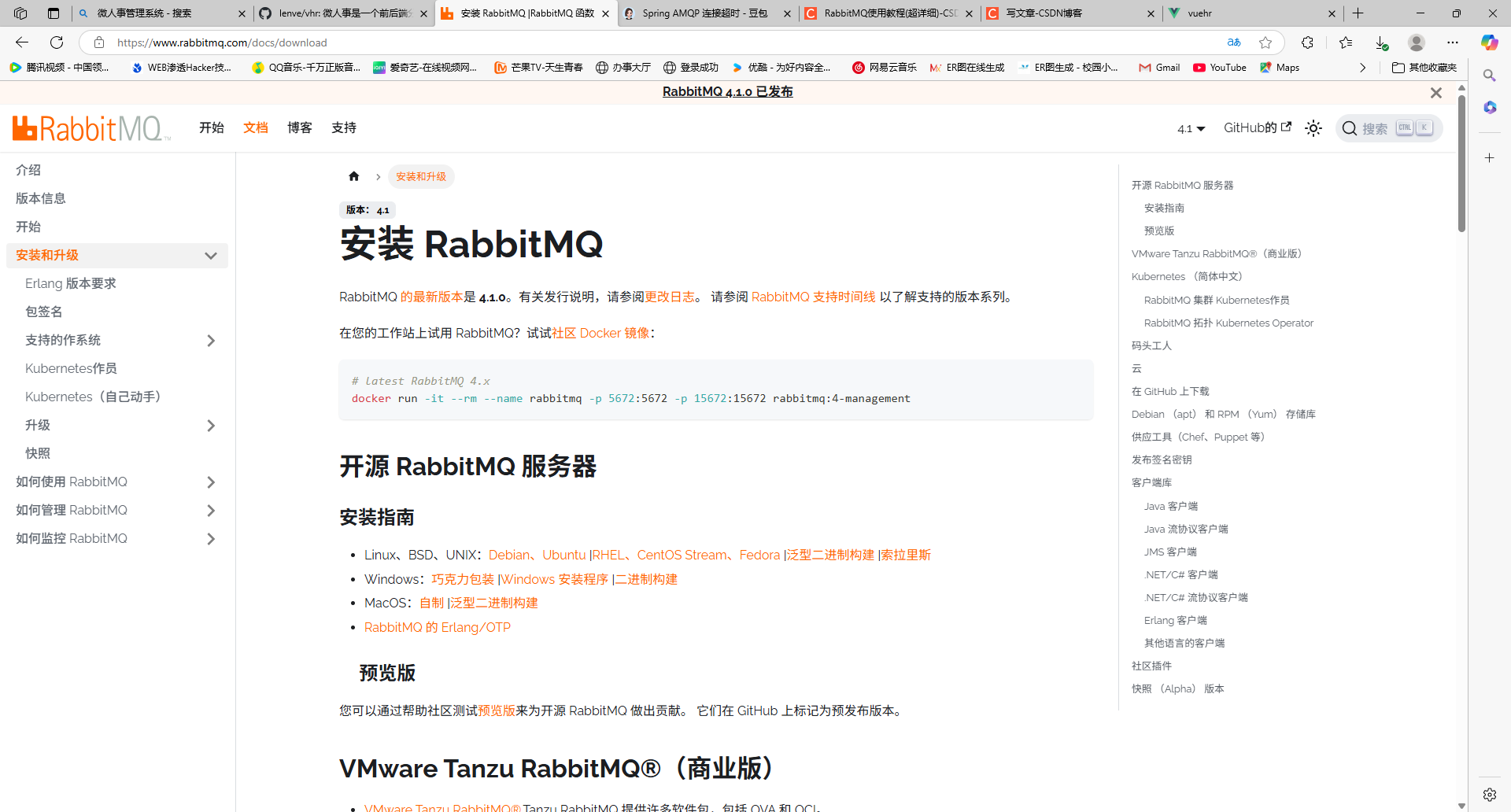Click the page vertical scrollbar thumb

pyautogui.click(x=1461, y=163)
